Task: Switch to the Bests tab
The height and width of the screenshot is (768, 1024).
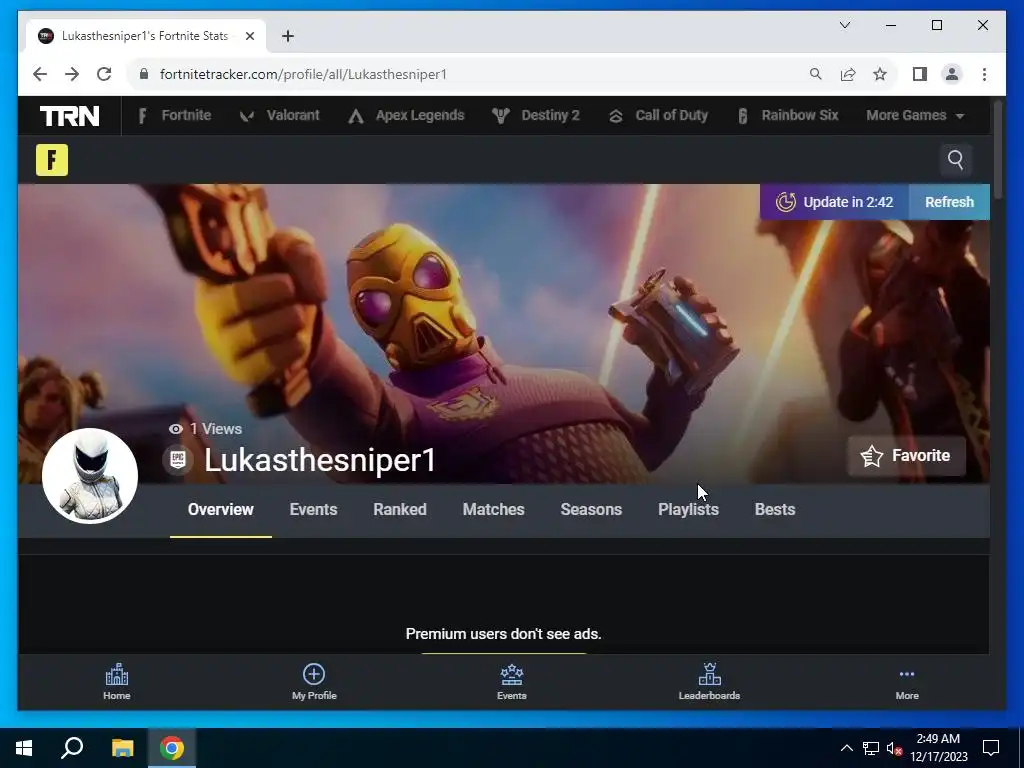Action: 775,509
